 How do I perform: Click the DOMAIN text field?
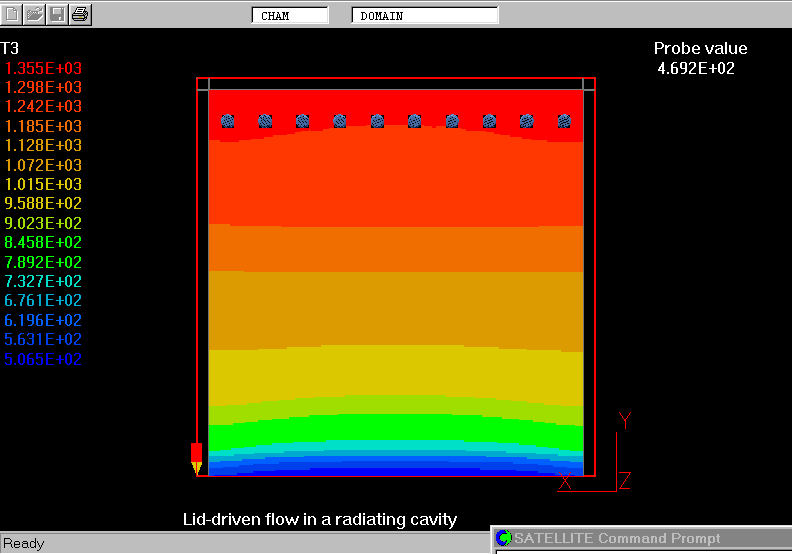click(425, 16)
